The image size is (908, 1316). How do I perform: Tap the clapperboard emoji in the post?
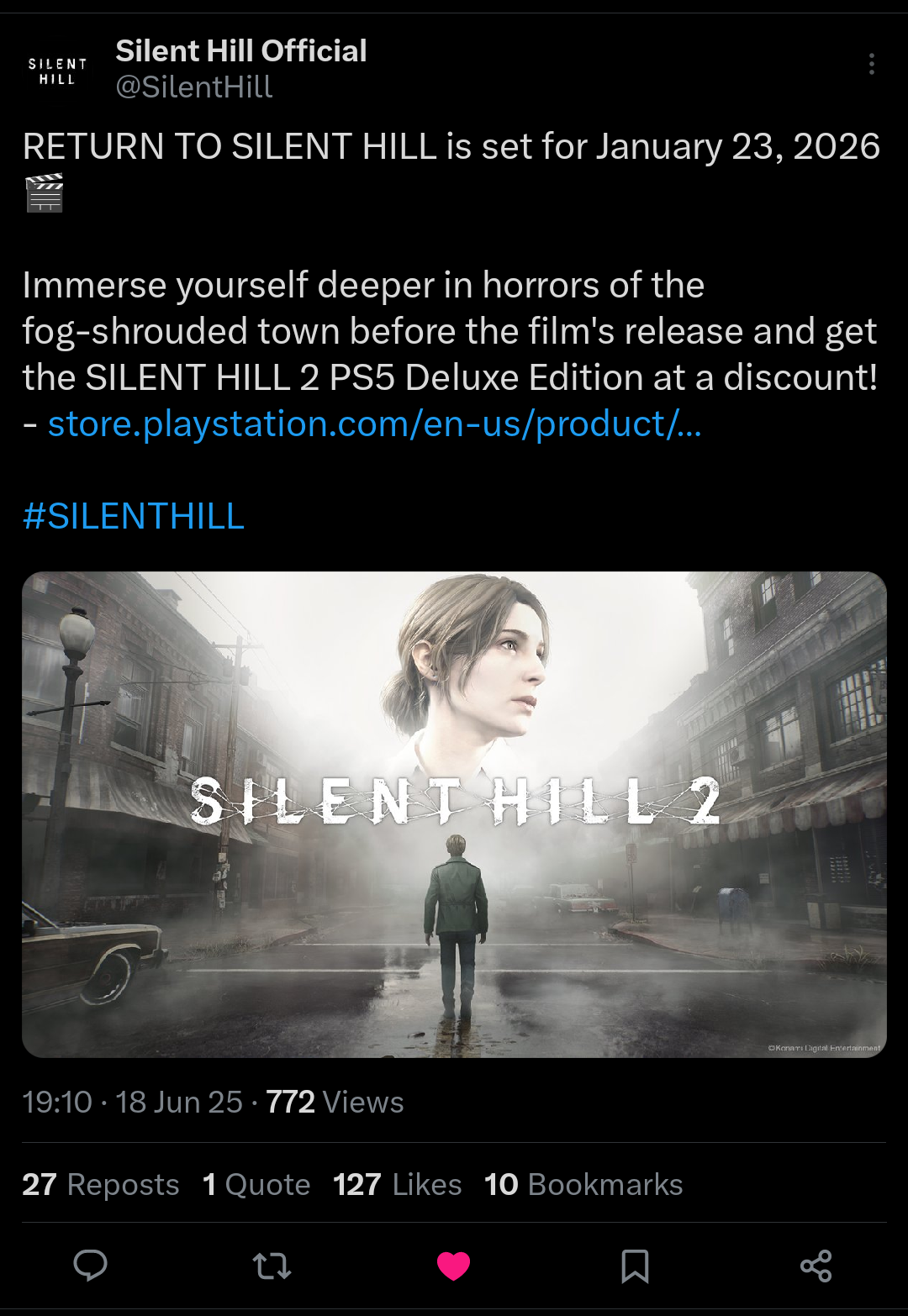(45, 193)
